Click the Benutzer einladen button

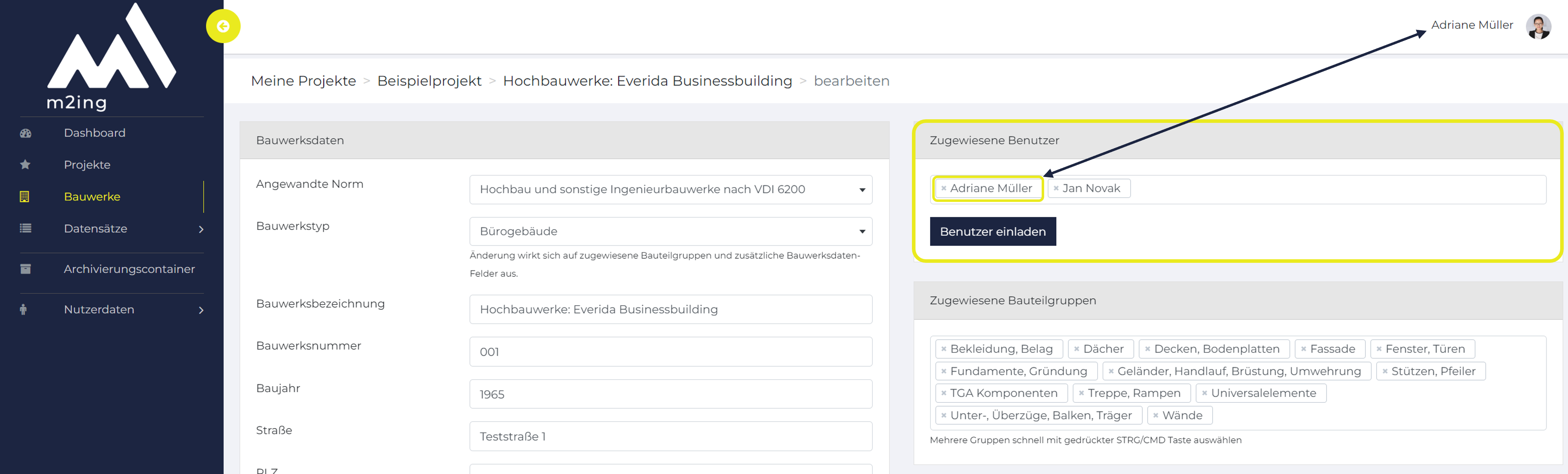pos(992,232)
